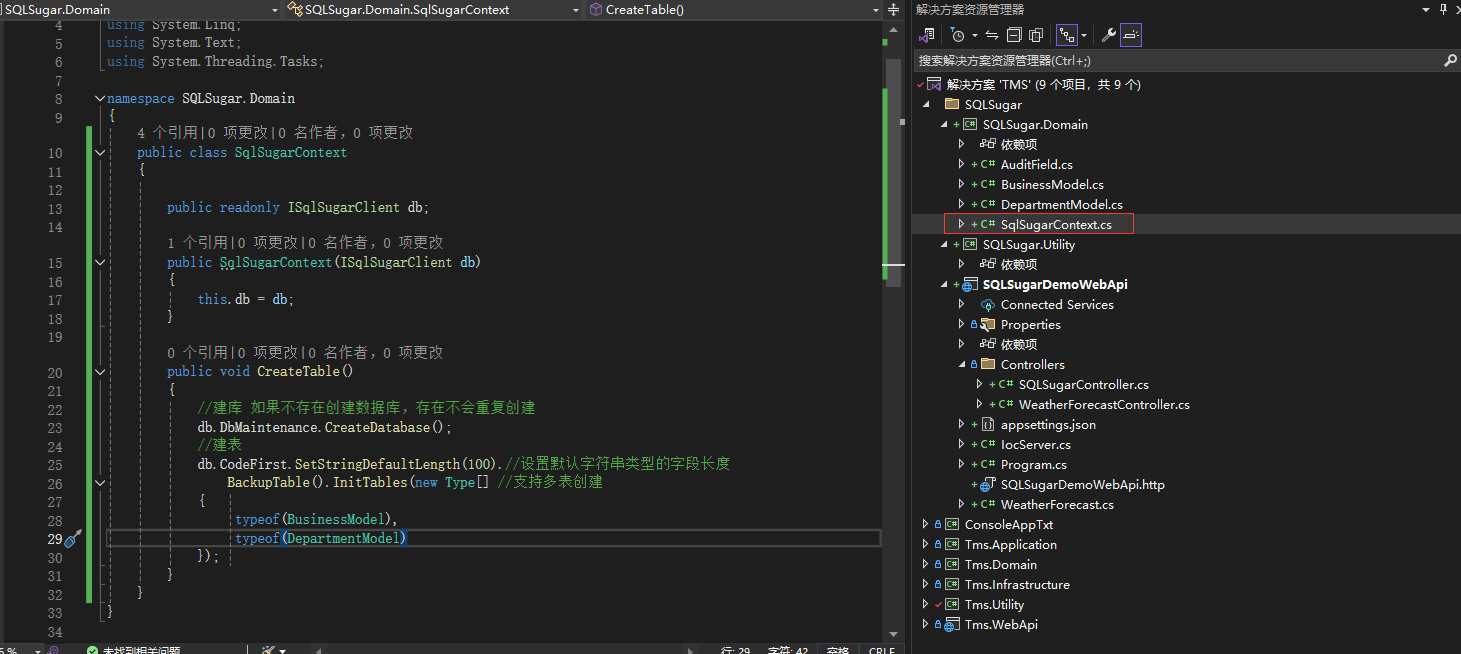Open the '0 个引用' CodeLens above CreateTable
This screenshot has width=1461, height=654.
pyautogui.click(x=197, y=353)
